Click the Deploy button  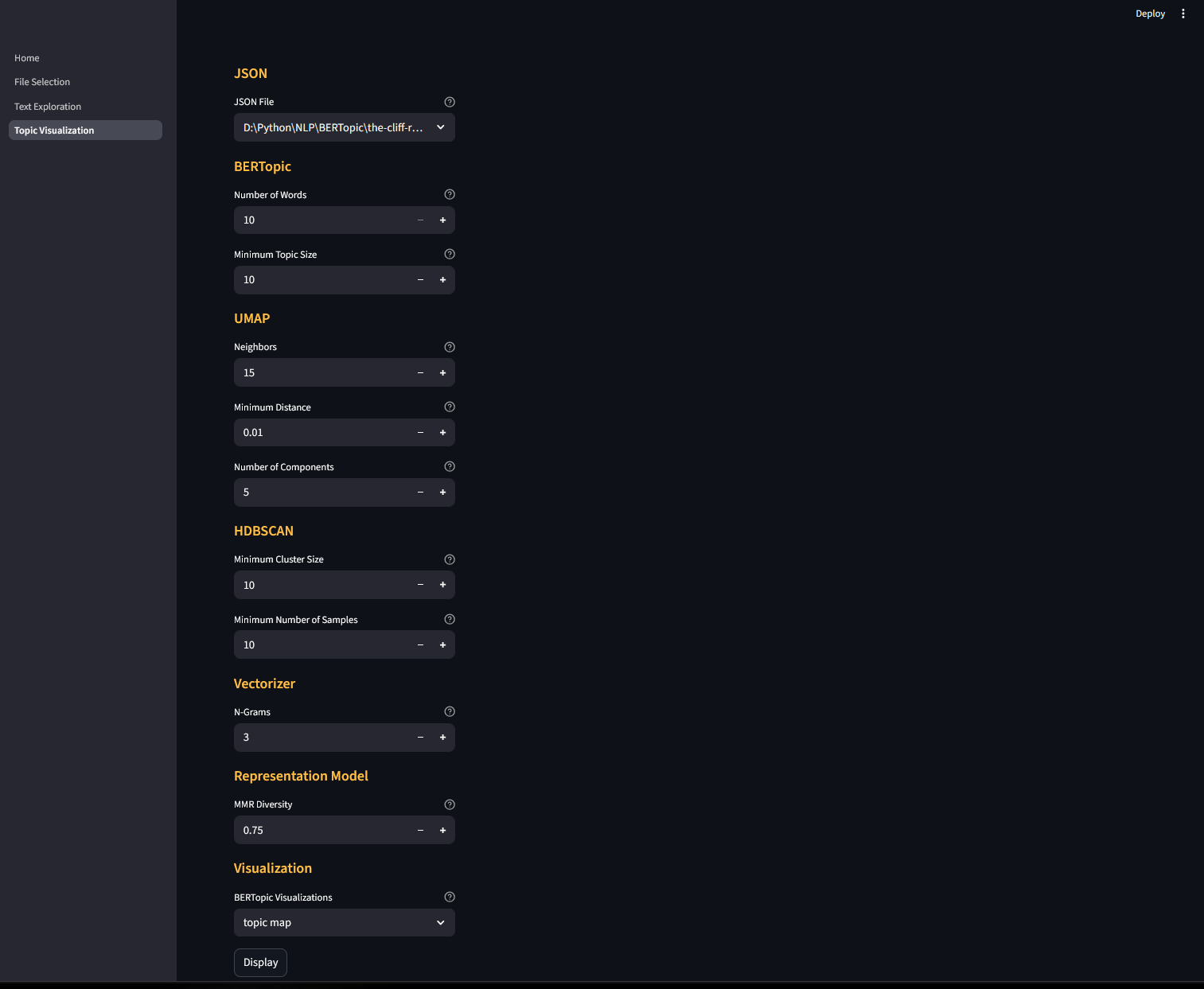(x=1150, y=14)
